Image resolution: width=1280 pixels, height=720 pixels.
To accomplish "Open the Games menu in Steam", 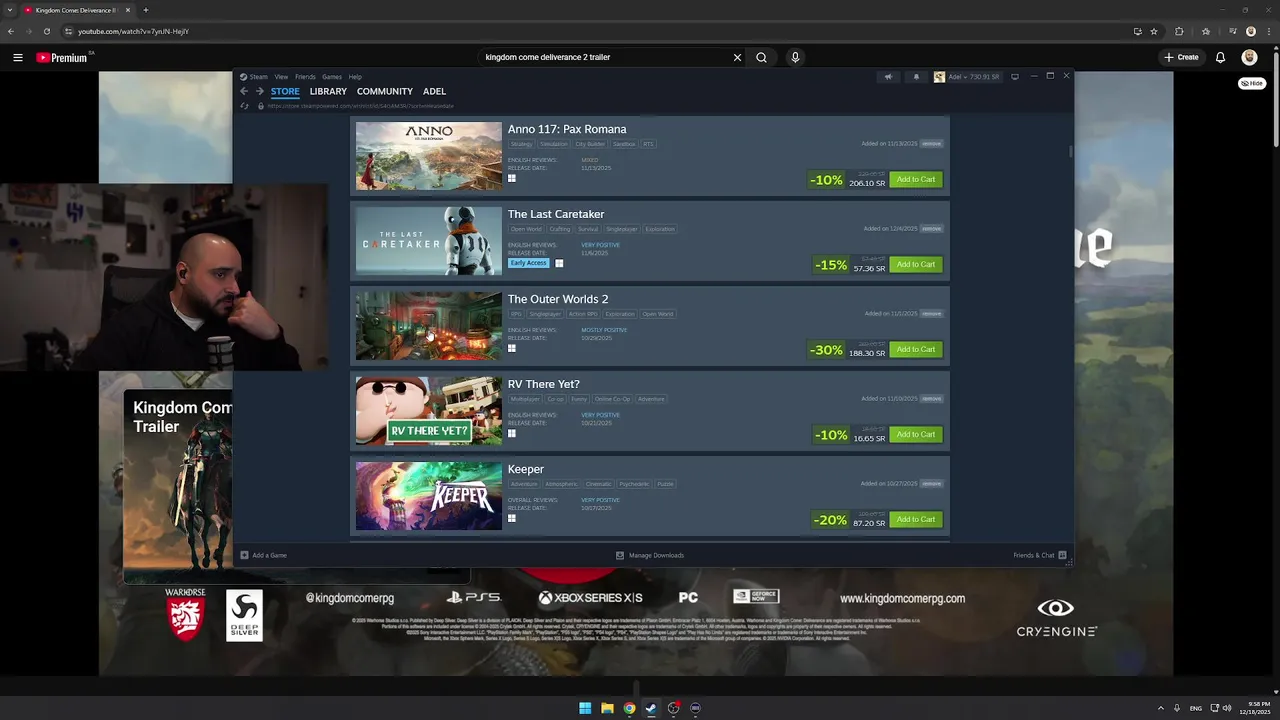I will tap(332, 77).
